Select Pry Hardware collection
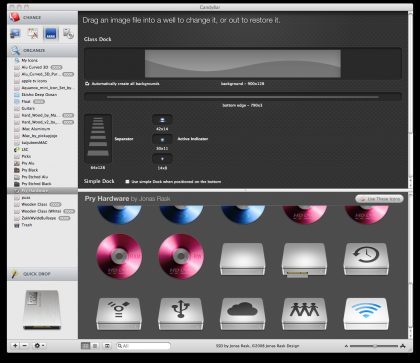420x363 pixels. 42,191
